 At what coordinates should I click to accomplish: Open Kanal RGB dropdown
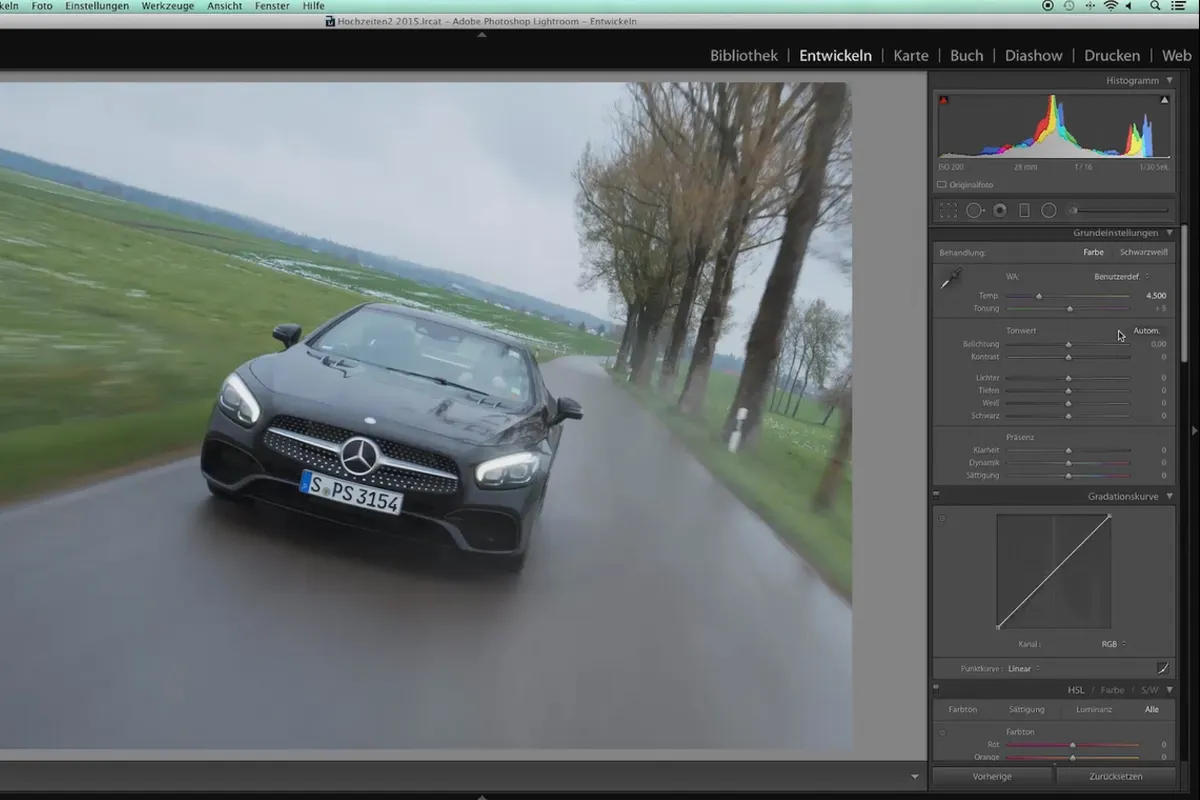1114,644
